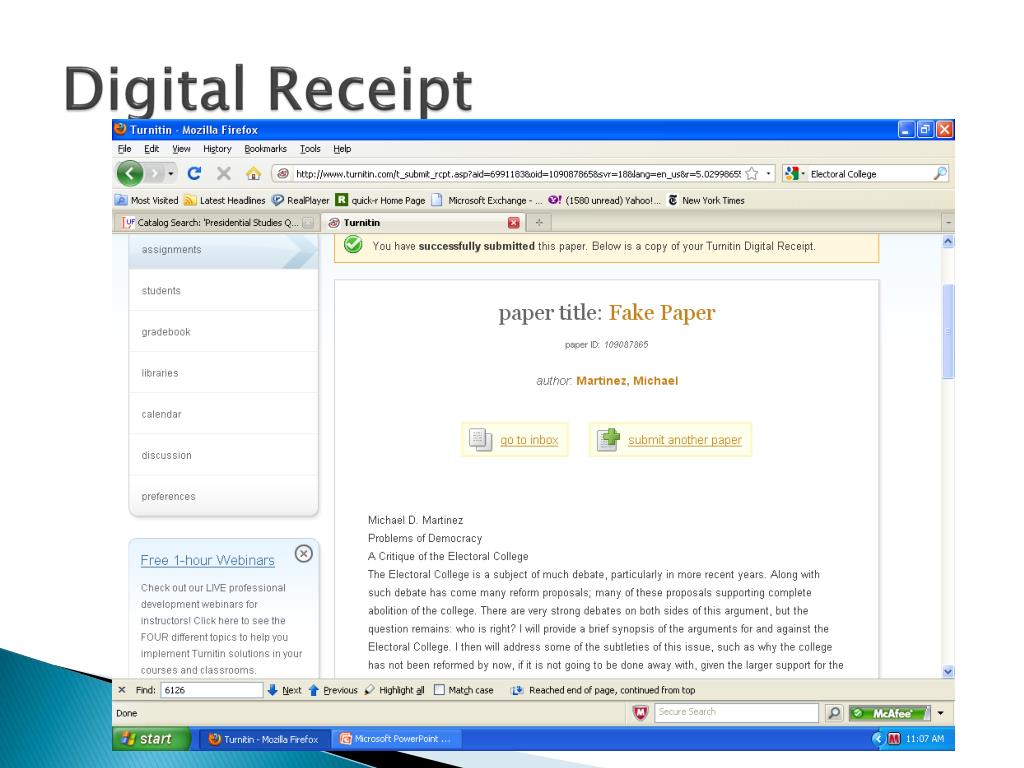Open the Most Visited bookmarks folder
Image resolution: width=1024 pixels, height=768 pixels.
147,200
